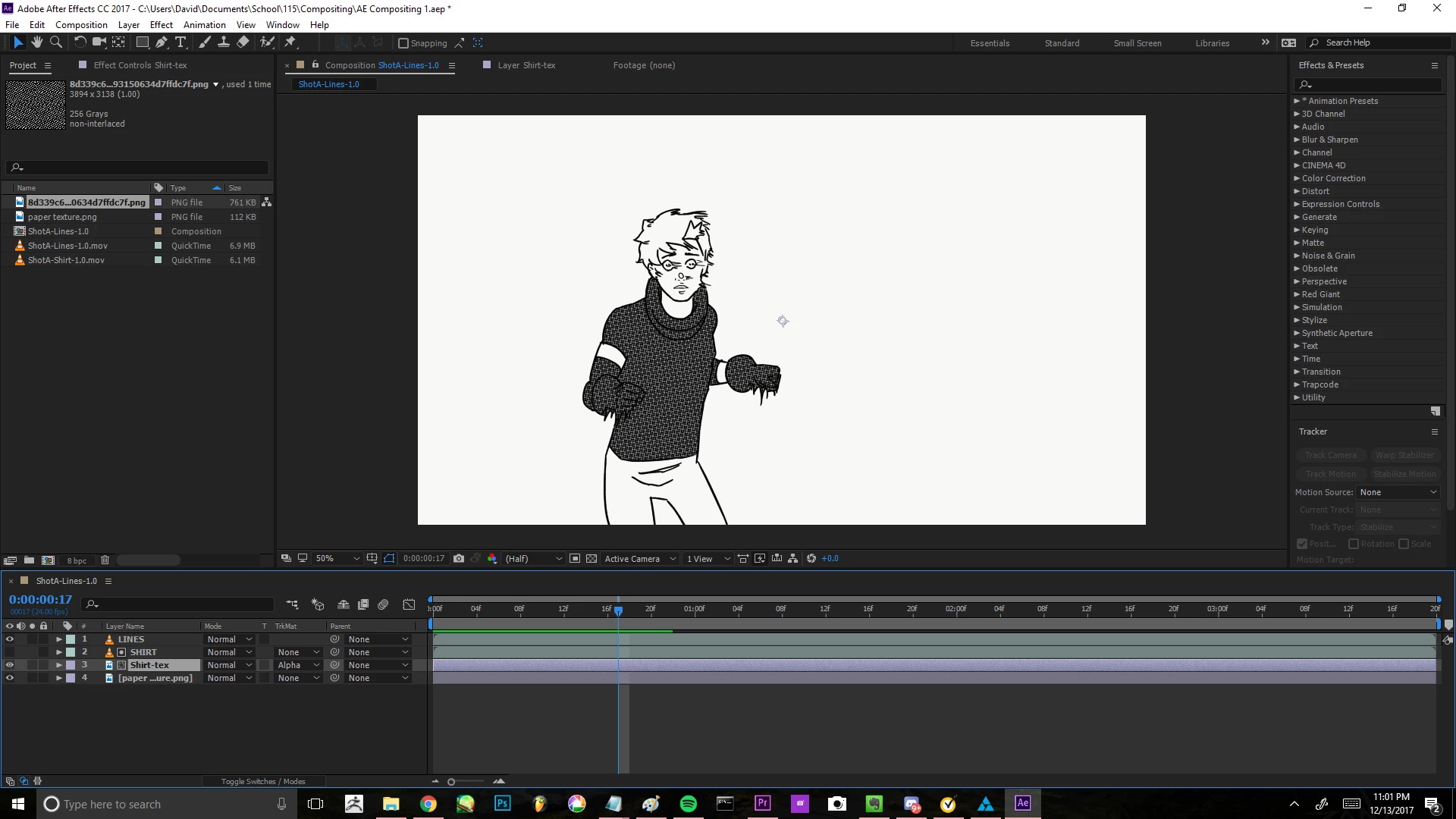The width and height of the screenshot is (1456, 819).
Task: Open the 50% magnification dropdown
Action: point(337,558)
